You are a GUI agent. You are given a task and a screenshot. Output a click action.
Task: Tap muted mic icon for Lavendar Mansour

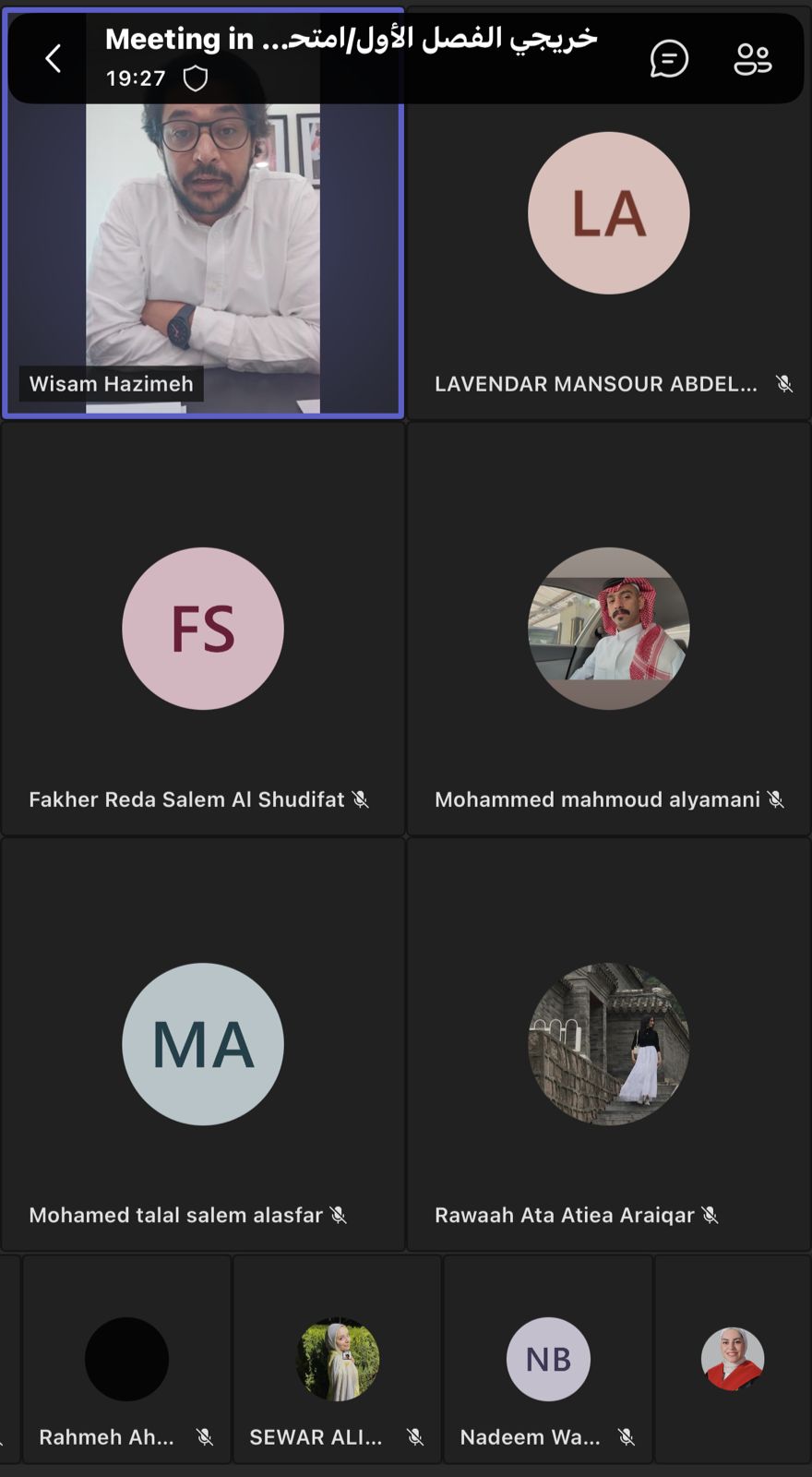pos(784,384)
